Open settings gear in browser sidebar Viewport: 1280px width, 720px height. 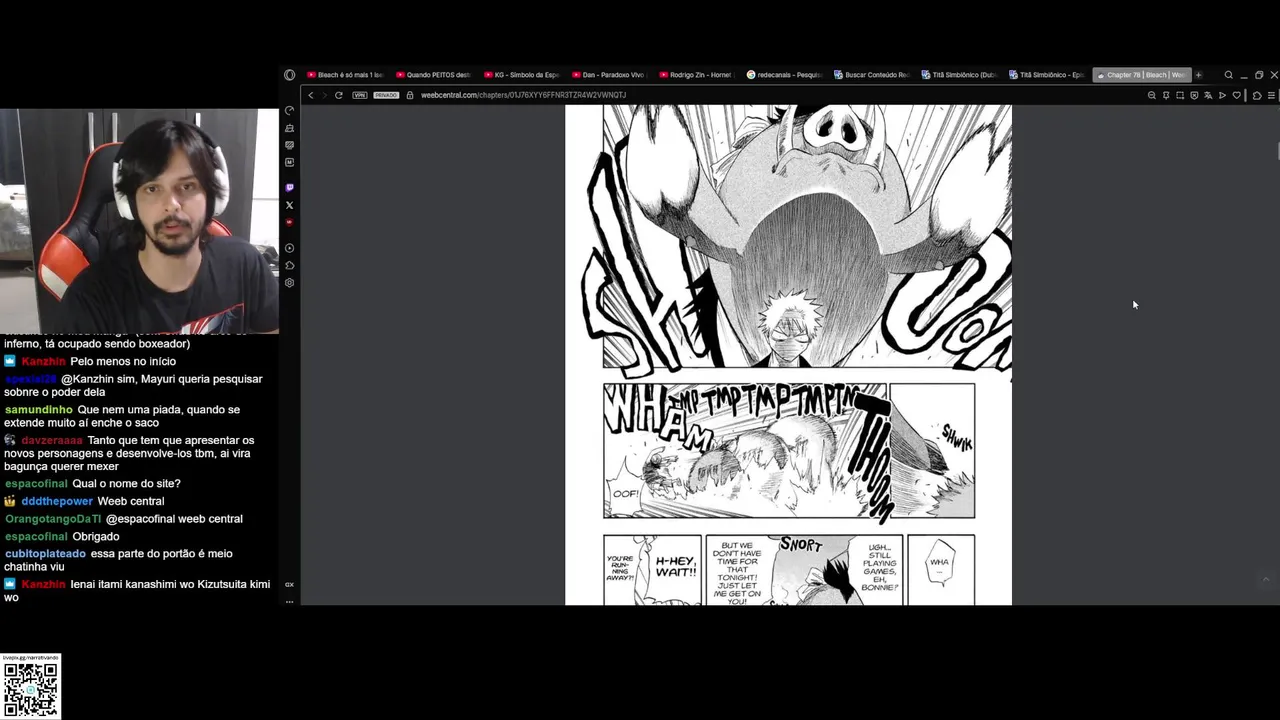[x=290, y=283]
